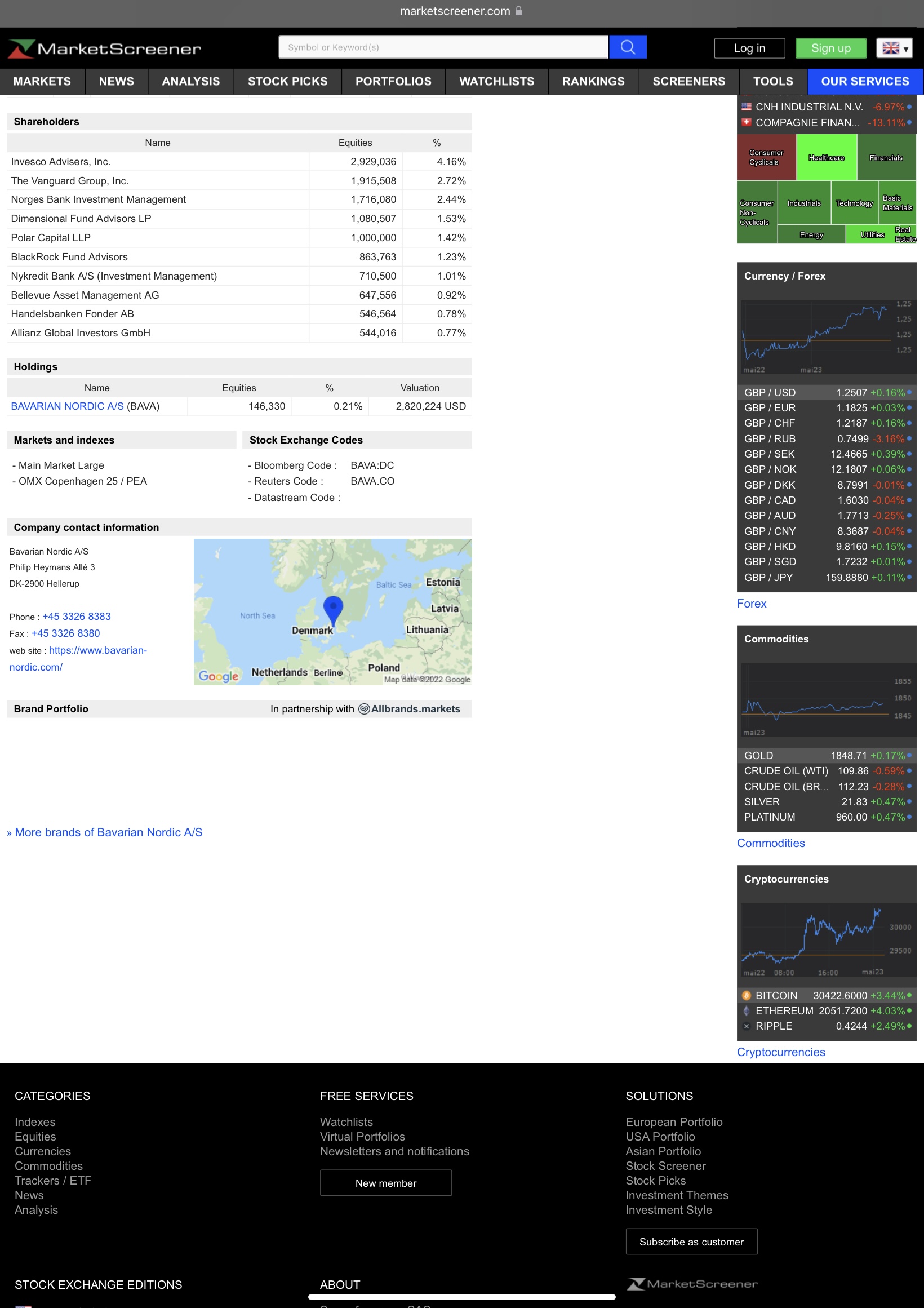Open the BAVARIAN NORDIC A/S holdings link

click(67, 406)
